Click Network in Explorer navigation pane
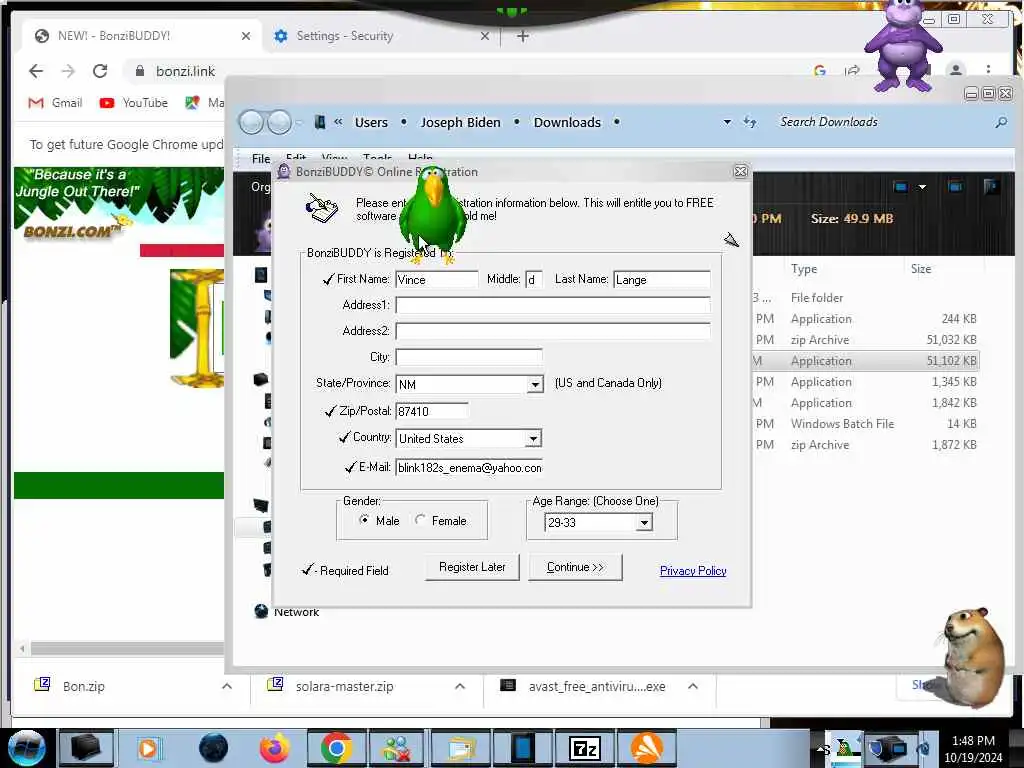This screenshot has width=1024, height=768. pos(296,612)
